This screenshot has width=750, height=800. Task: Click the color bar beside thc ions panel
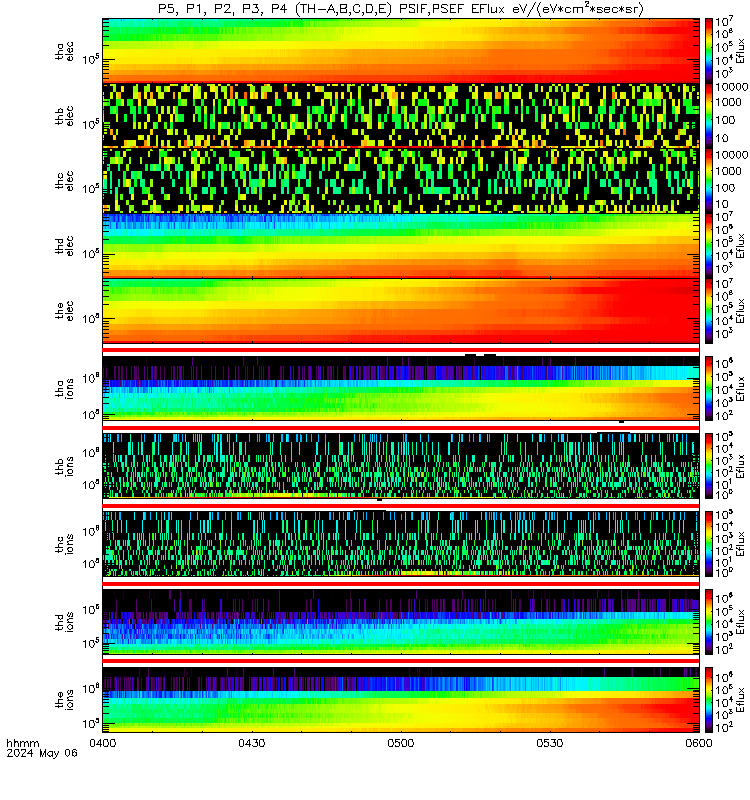click(x=709, y=544)
